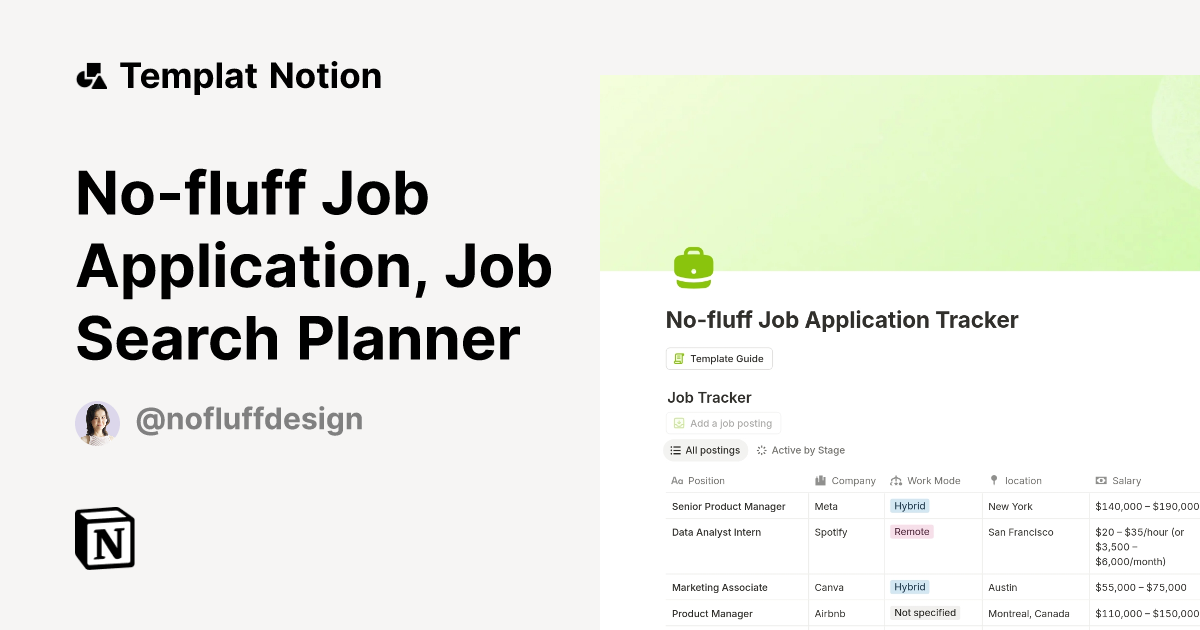
Task: Open the Template Guide
Action: tap(719, 358)
